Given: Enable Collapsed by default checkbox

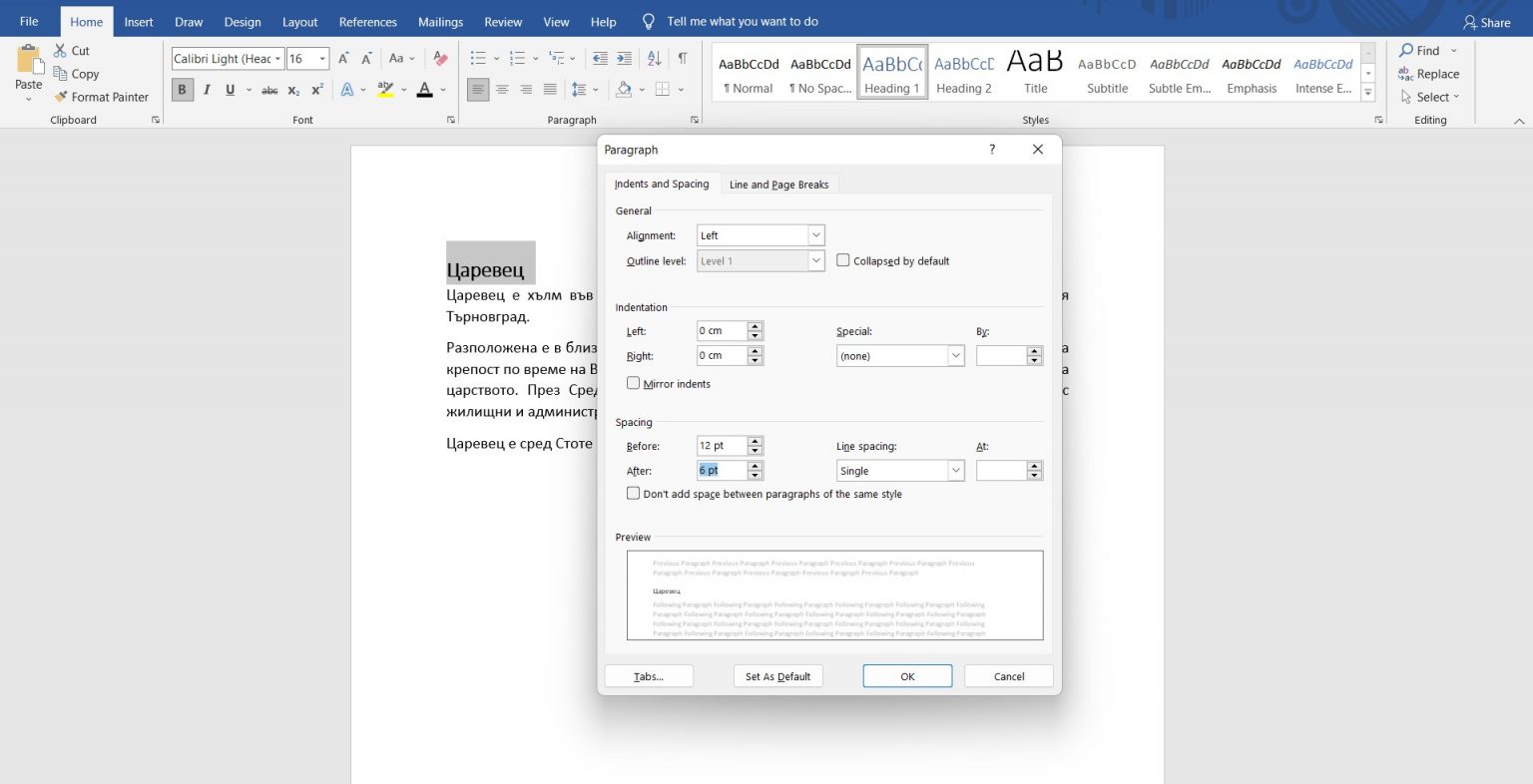Looking at the screenshot, I should (843, 260).
